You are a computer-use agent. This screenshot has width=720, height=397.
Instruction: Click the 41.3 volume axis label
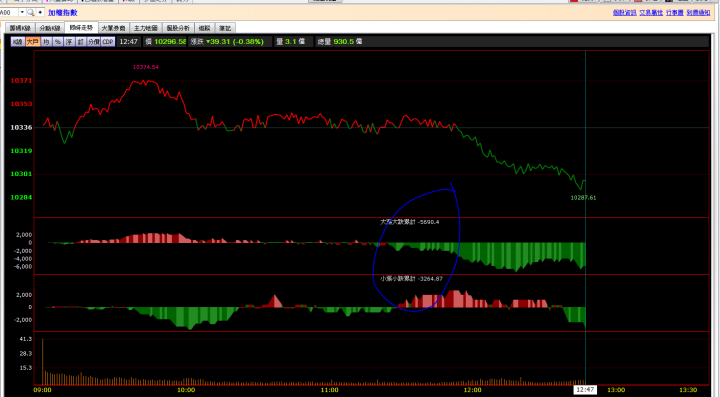[26, 339]
